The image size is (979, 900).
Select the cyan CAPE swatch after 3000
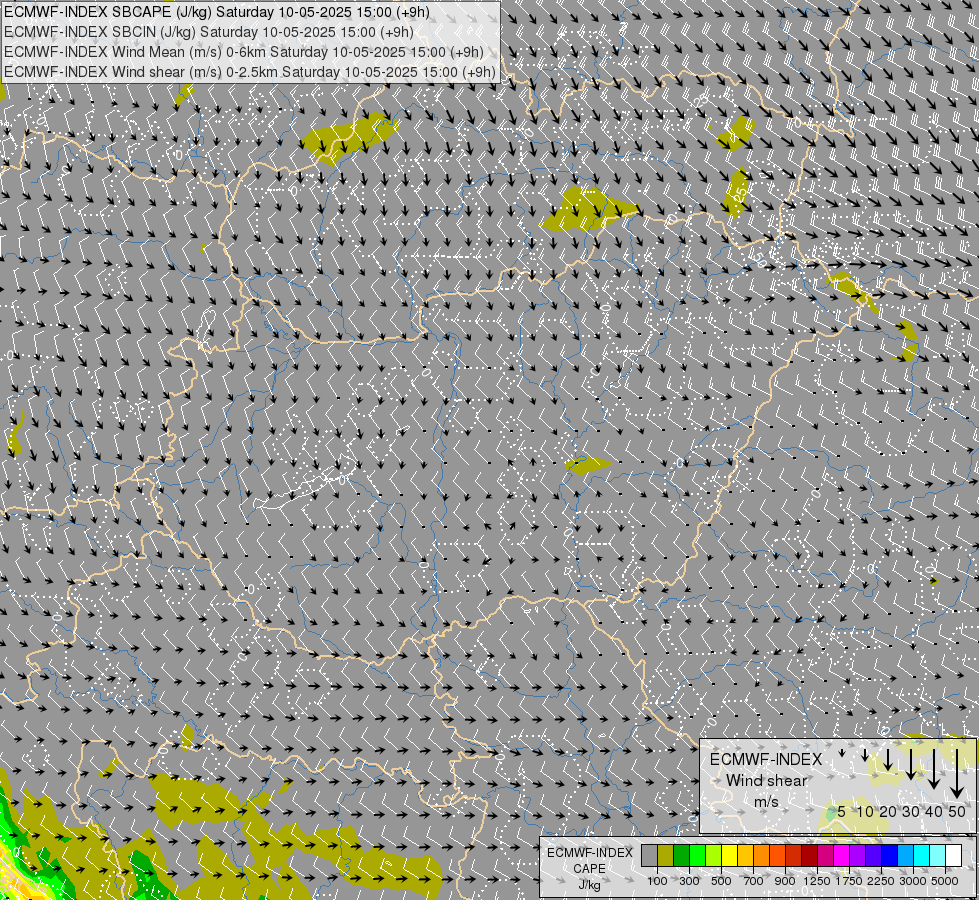(922, 856)
